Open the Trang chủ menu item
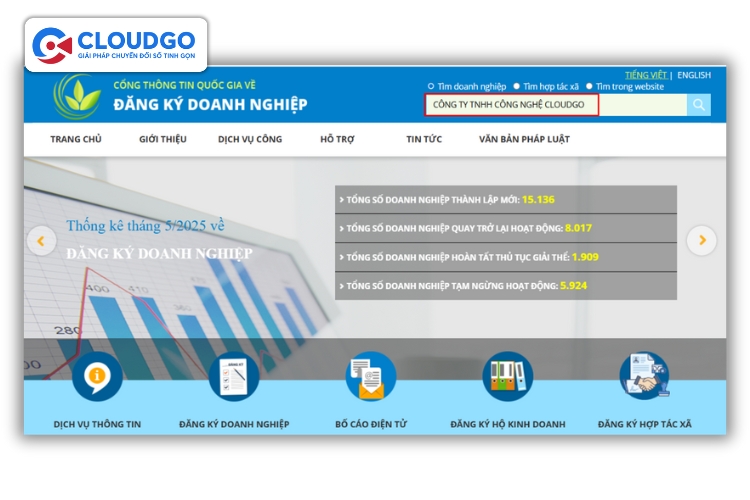The image size is (750, 500). 76,139
